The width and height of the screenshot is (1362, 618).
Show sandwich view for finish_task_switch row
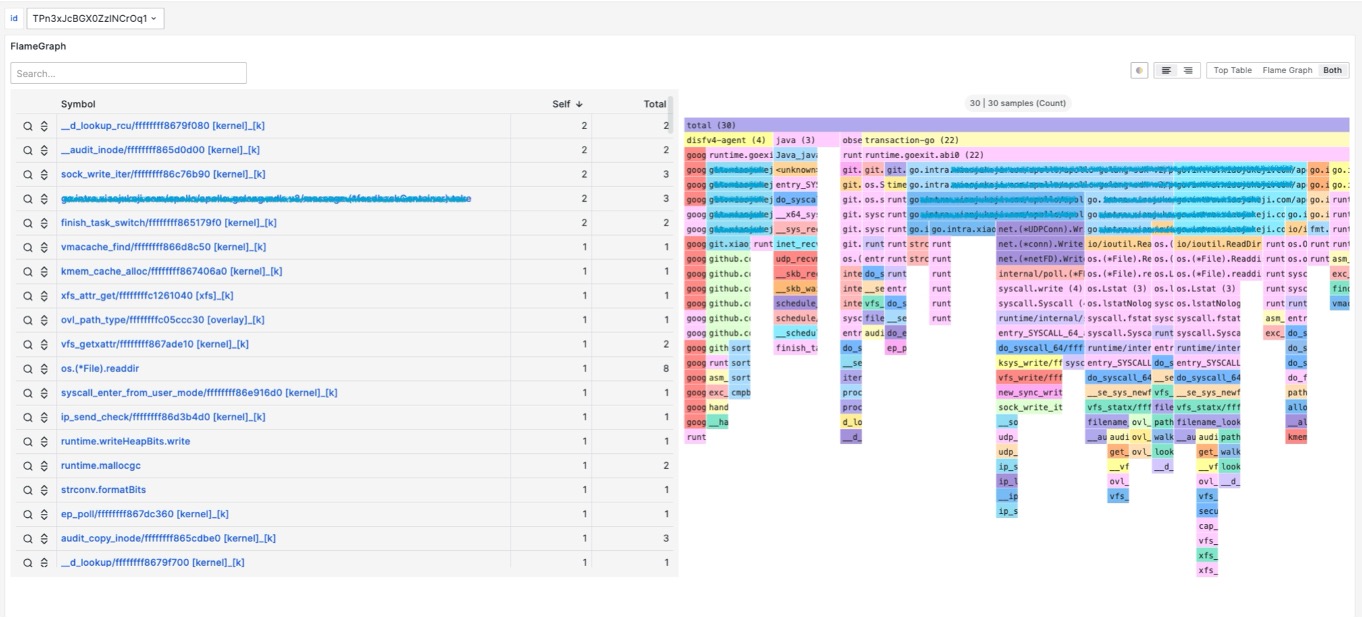pyautogui.click(x=44, y=223)
